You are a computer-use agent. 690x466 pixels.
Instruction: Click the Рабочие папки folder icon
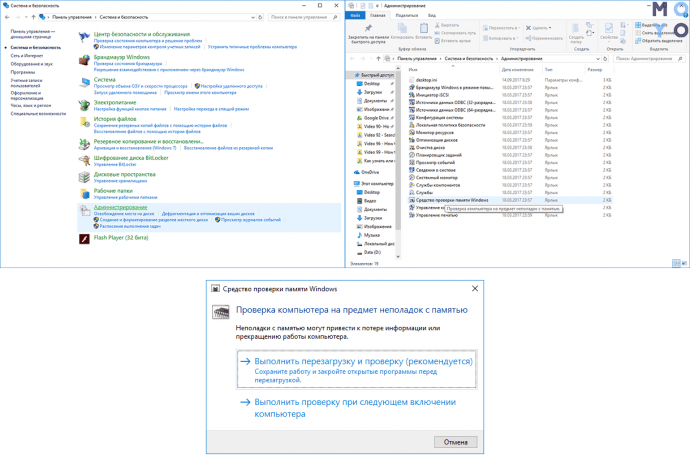(84, 194)
